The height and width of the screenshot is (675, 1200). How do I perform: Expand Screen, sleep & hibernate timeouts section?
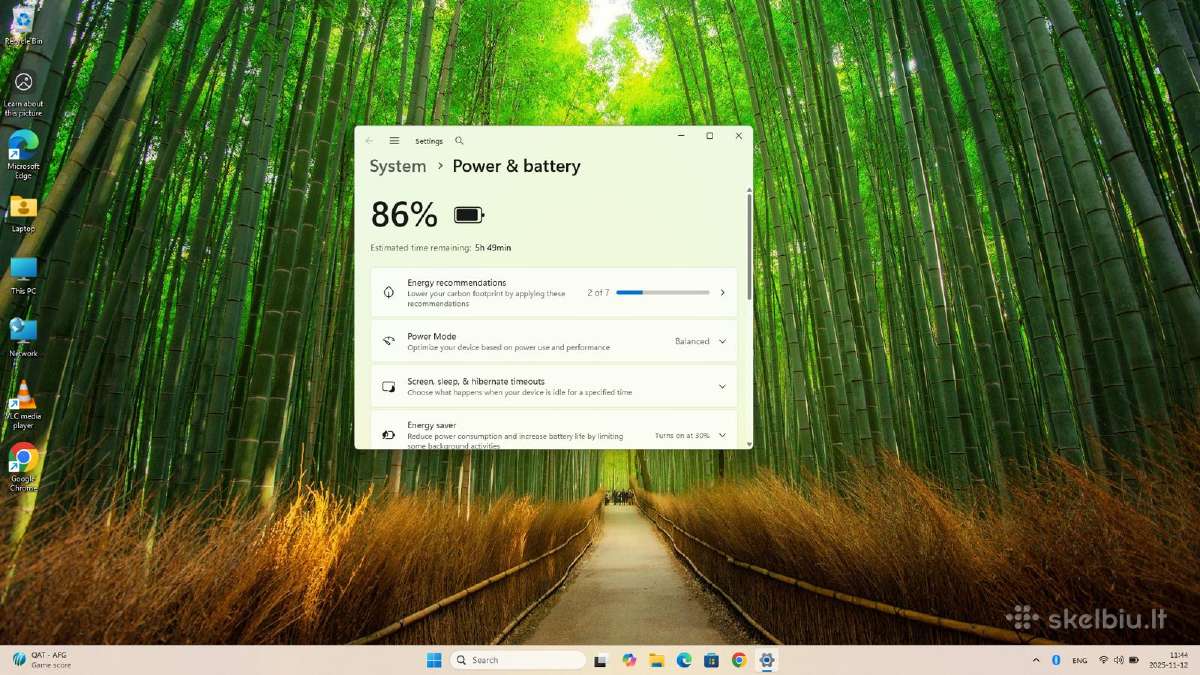tap(722, 386)
